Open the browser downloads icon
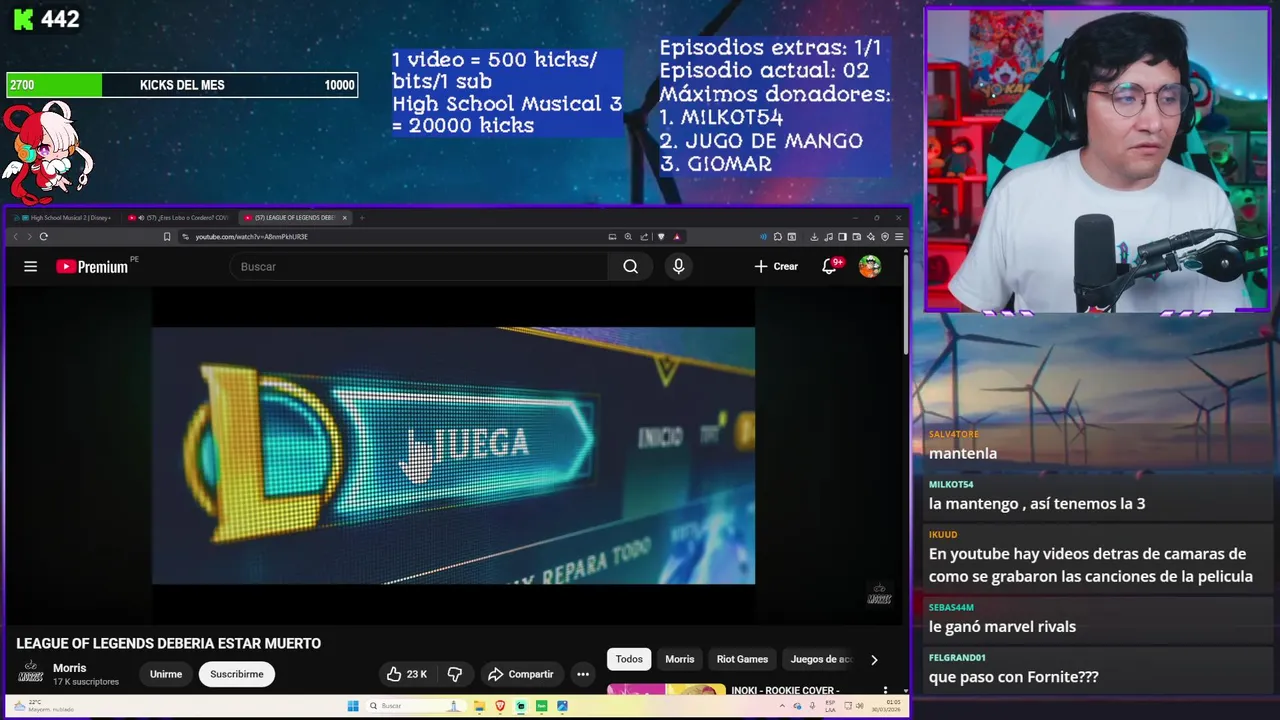Screen dimensions: 1280x720 pyautogui.click(x=814, y=237)
